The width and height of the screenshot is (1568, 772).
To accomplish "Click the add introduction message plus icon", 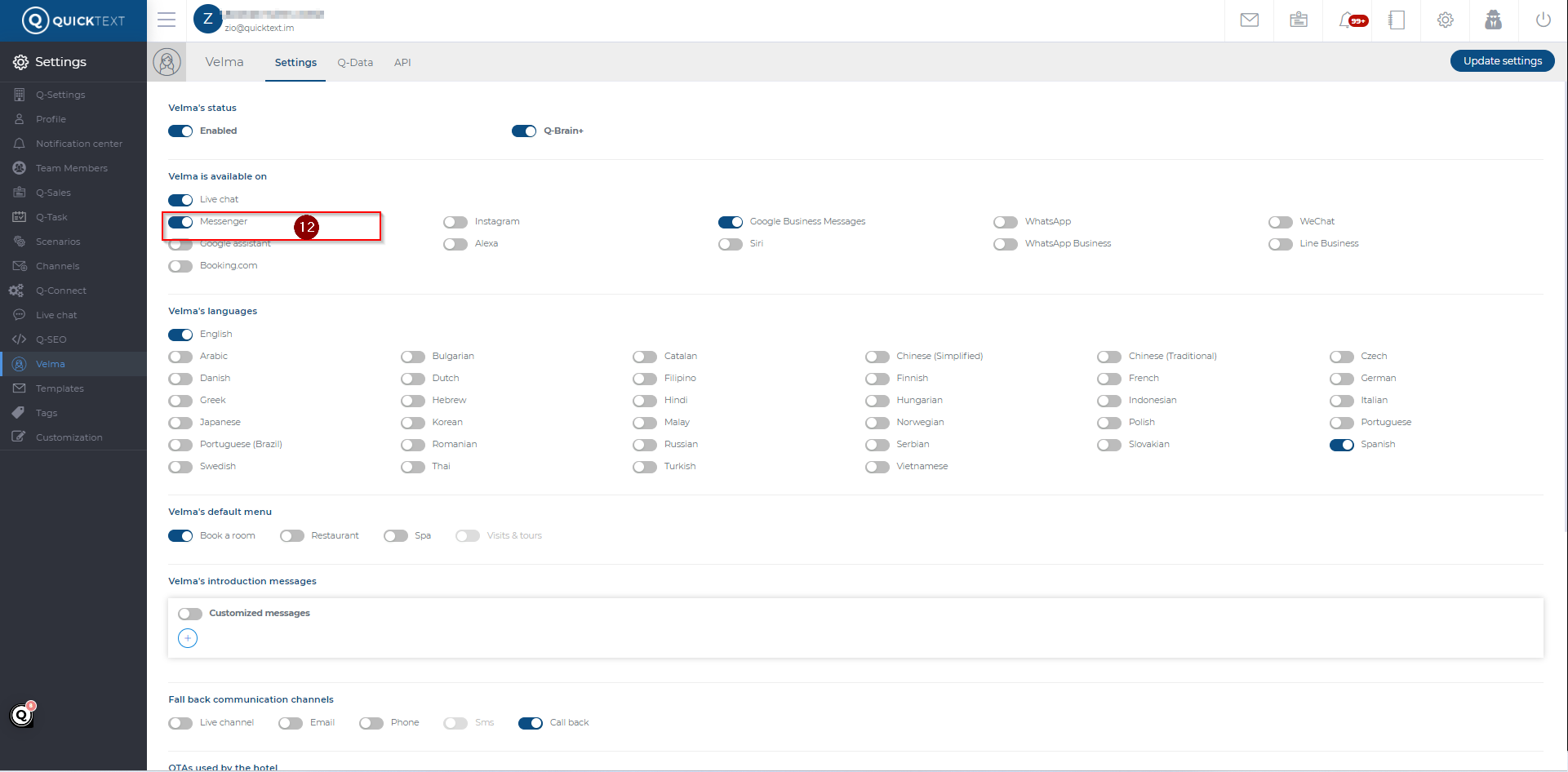I will pos(188,638).
